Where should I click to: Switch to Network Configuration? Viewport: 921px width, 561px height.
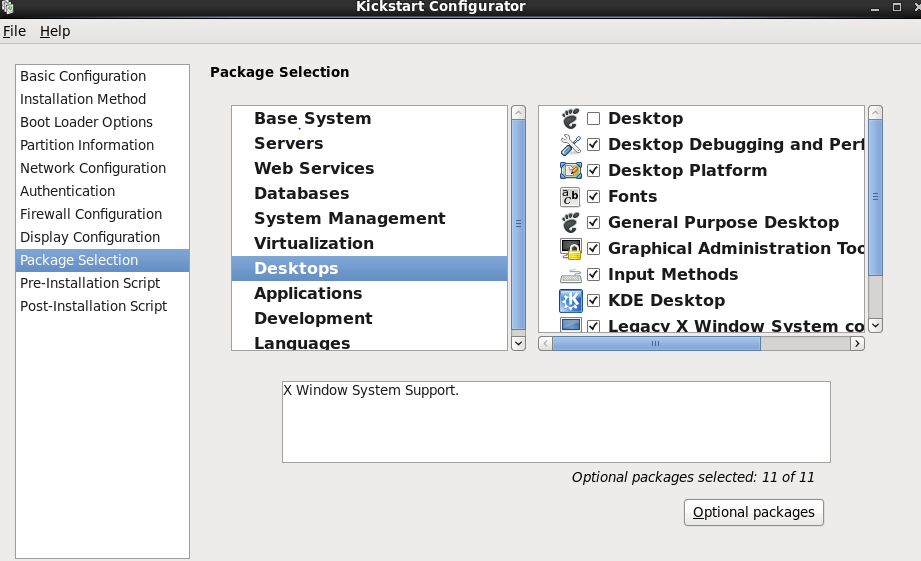point(102,168)
